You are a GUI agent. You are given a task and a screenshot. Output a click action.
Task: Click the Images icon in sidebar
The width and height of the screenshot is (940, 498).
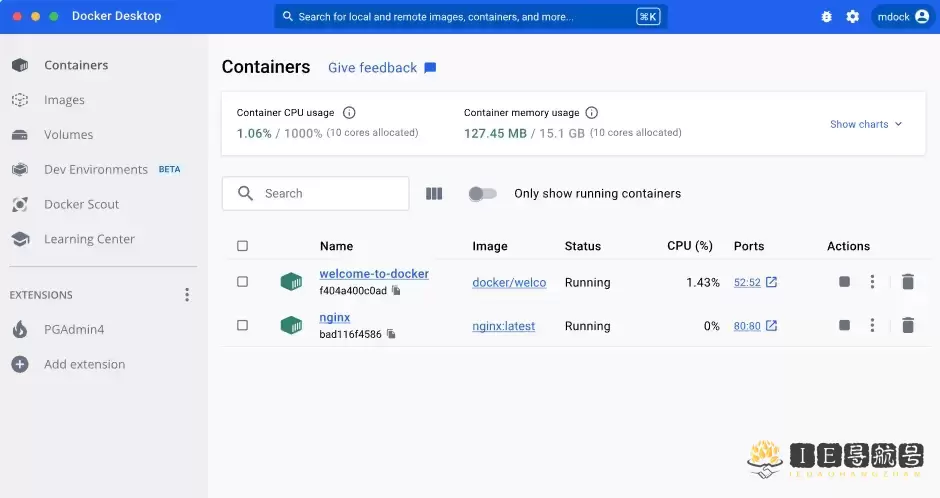click(20, 100)
